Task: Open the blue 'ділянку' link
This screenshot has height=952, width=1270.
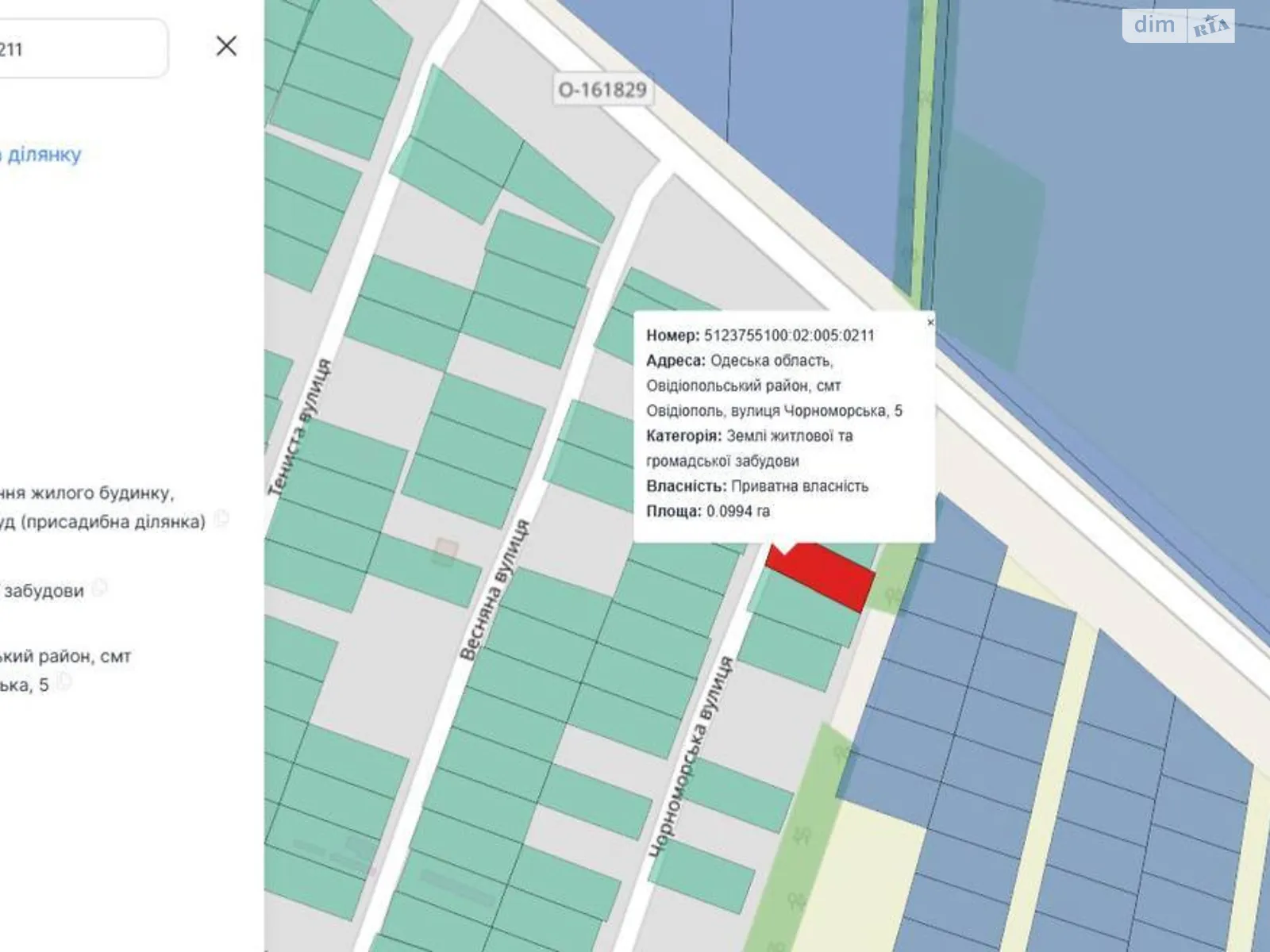Action: (40, 154)
